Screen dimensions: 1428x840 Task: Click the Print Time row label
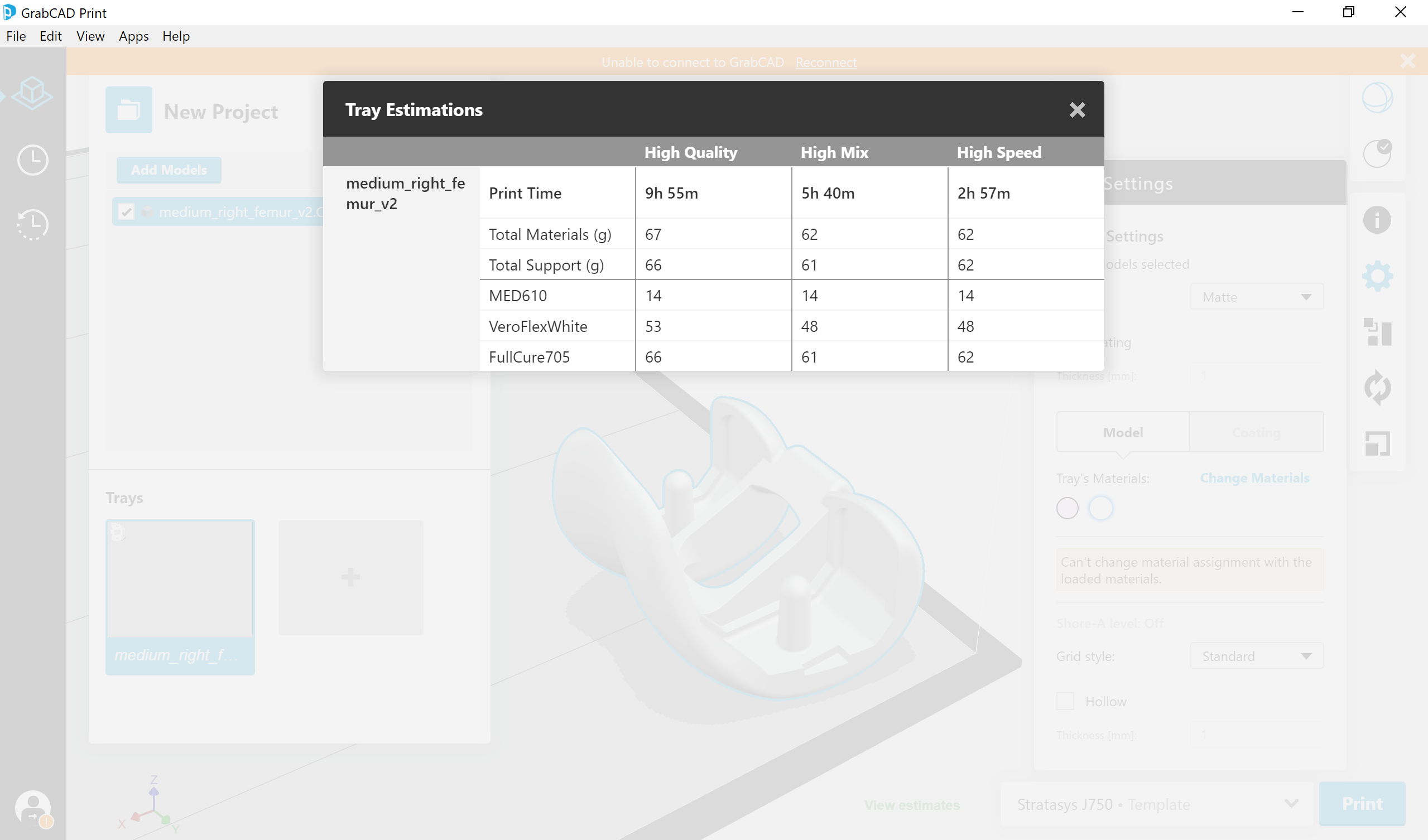tap(525, 193)
